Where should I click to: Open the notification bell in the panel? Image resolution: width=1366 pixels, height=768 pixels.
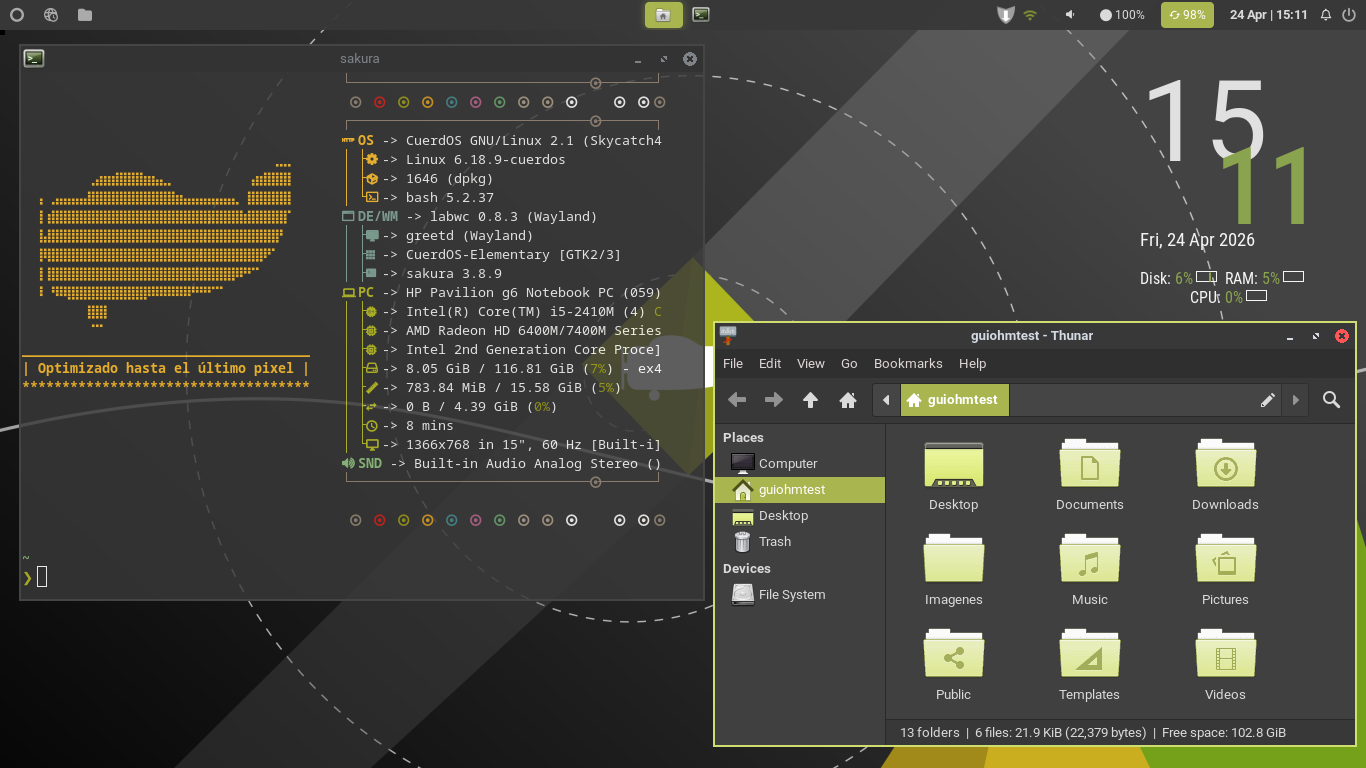pos(1326,15)
